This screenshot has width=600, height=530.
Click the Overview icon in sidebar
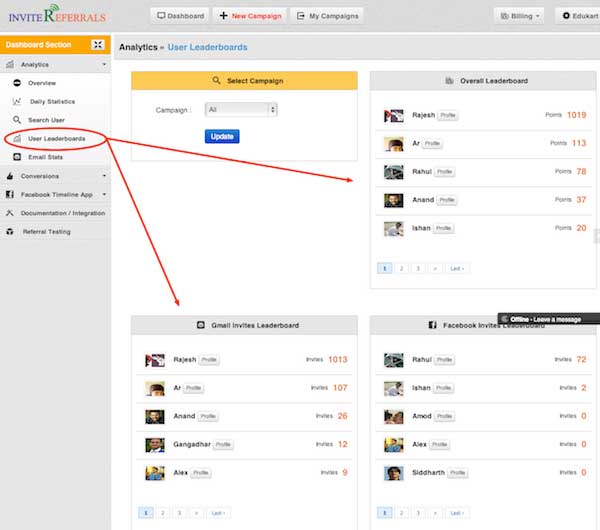17,83
